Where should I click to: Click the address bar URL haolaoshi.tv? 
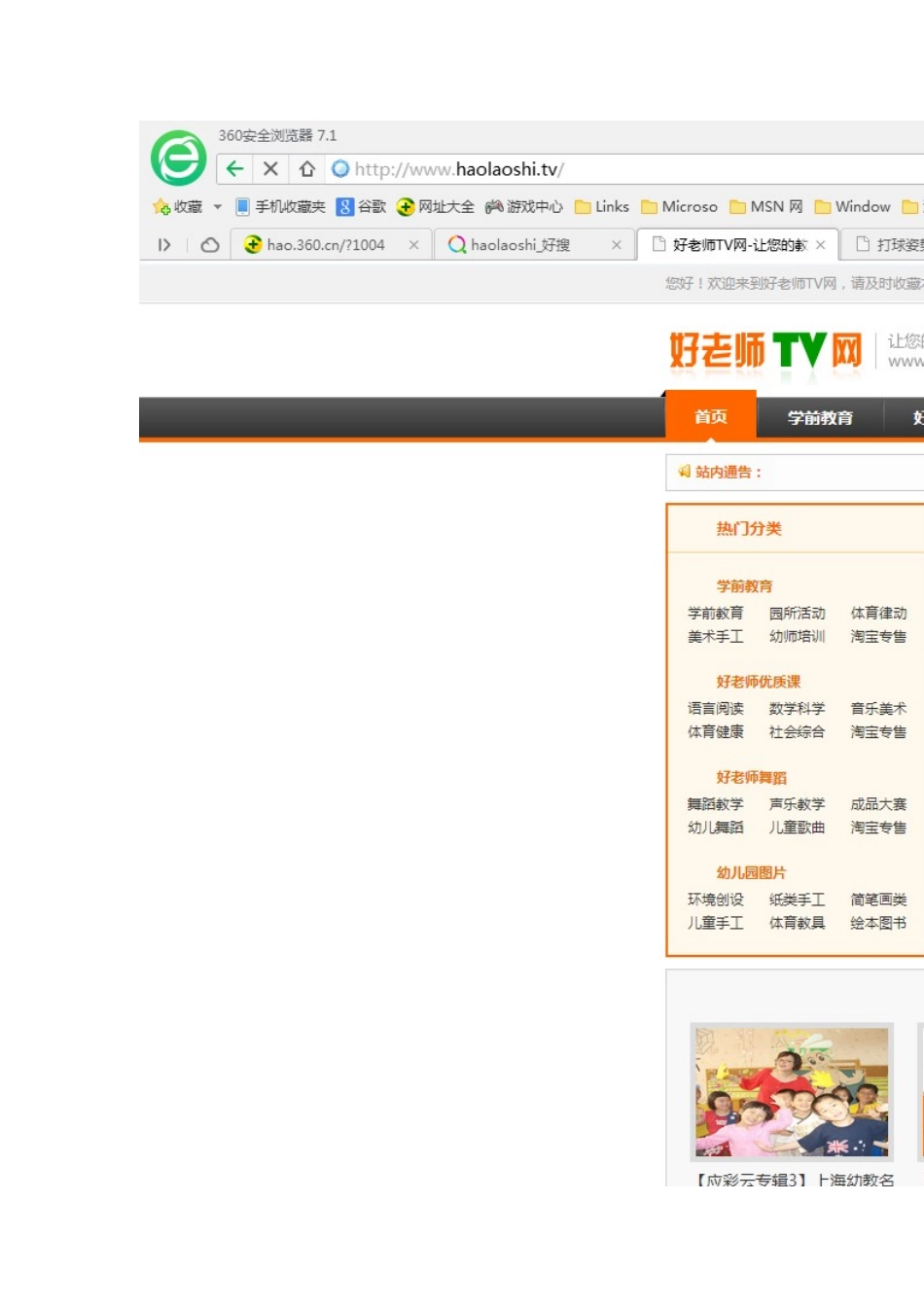pyautogui.click(x=459, y=169)
